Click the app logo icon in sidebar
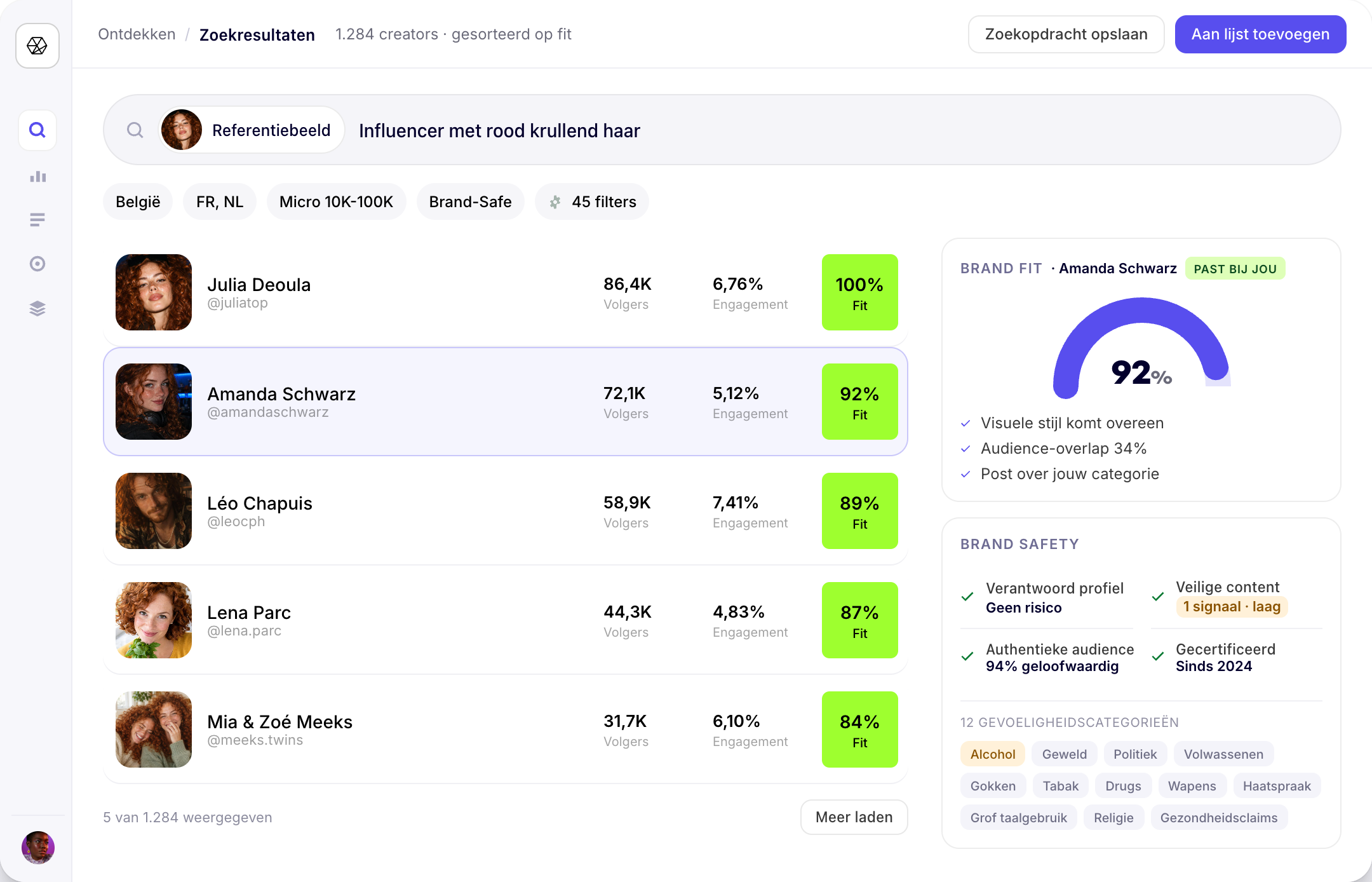Screen dimensions: 1372x882 click(x=37, y=46)
